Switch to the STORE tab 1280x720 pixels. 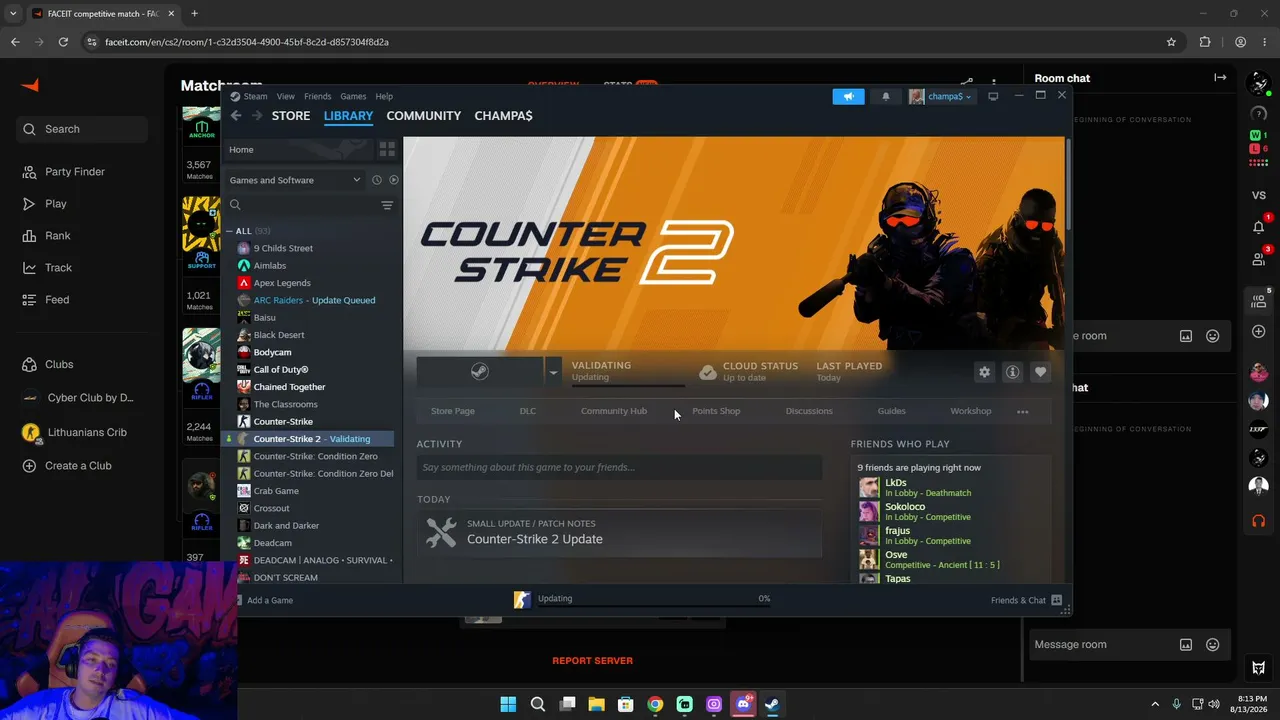291,116
